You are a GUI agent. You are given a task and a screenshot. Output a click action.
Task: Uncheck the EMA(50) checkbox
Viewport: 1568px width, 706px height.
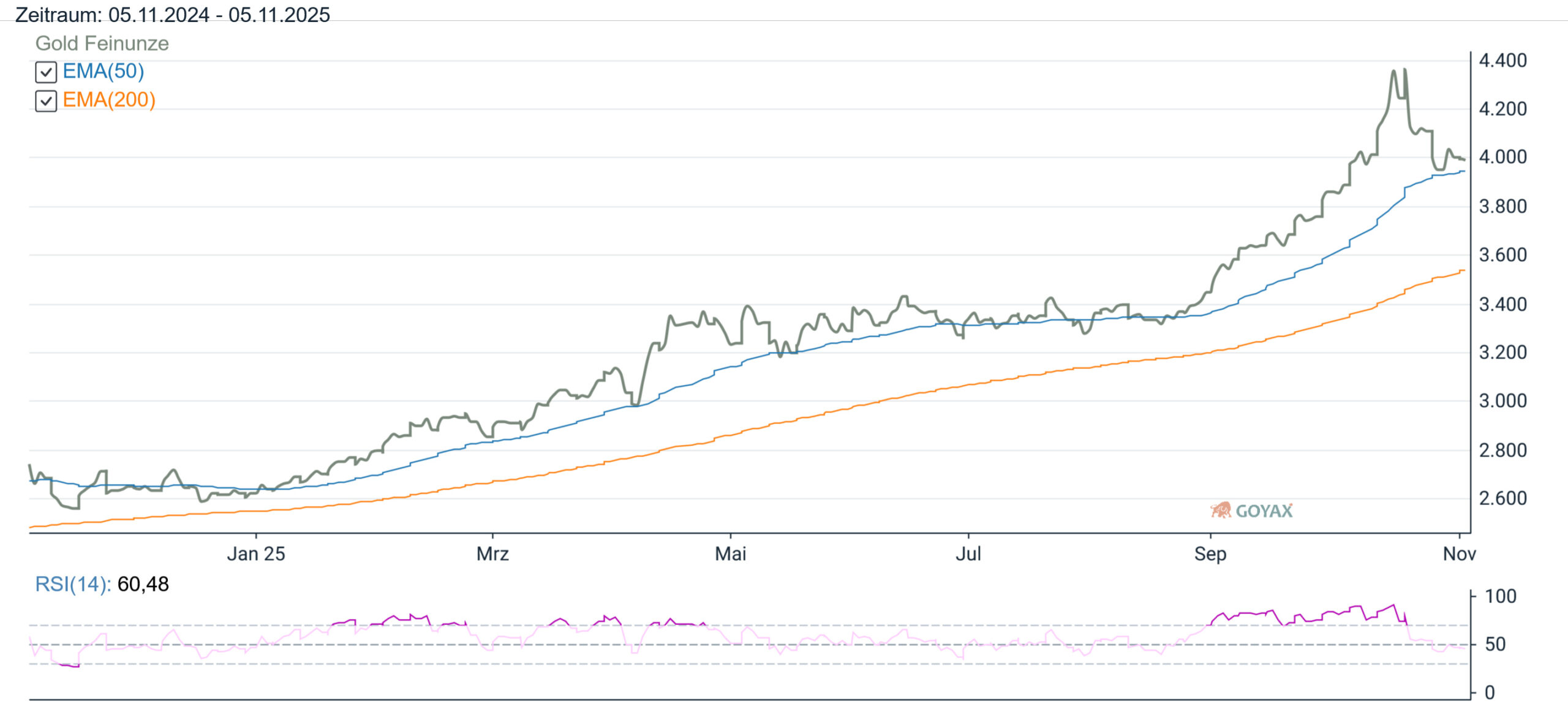pyautogui.click(x=46, y=72)
